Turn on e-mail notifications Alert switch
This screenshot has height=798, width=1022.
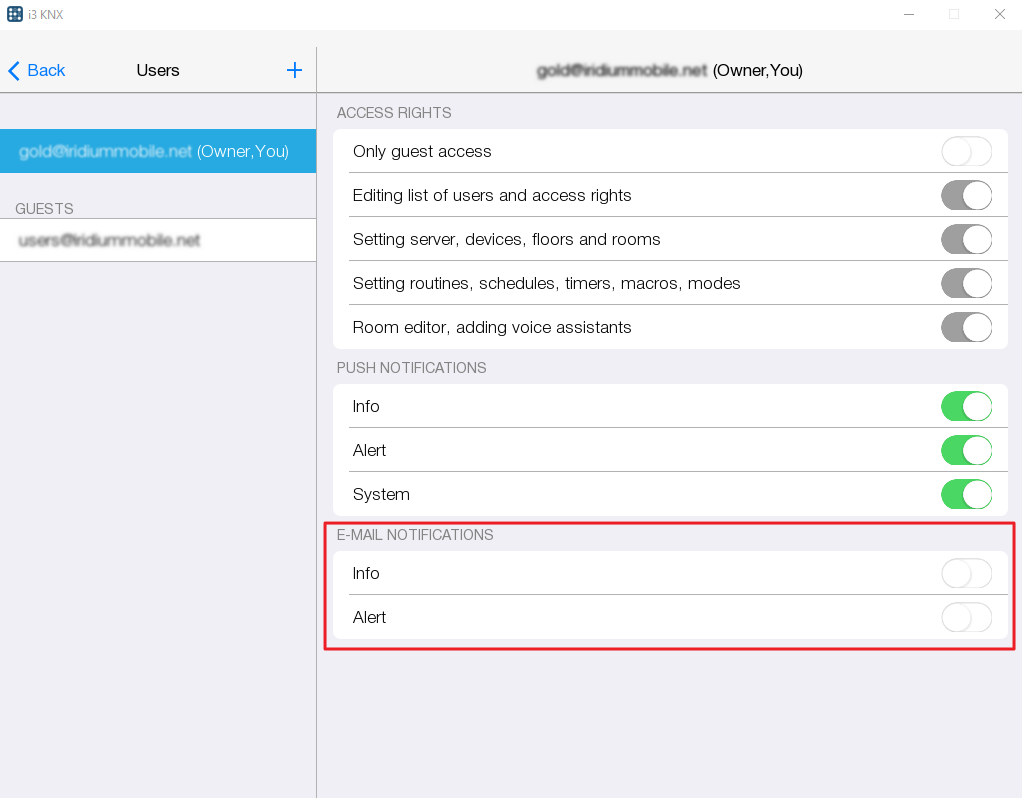tap(966, 618)
